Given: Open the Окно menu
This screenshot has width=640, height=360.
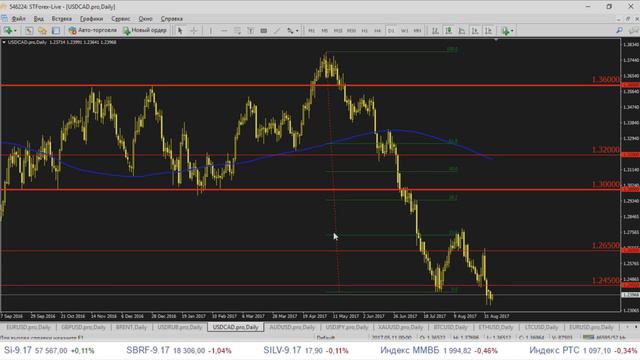Looking at the screenshot, I should tap(145, 19).
